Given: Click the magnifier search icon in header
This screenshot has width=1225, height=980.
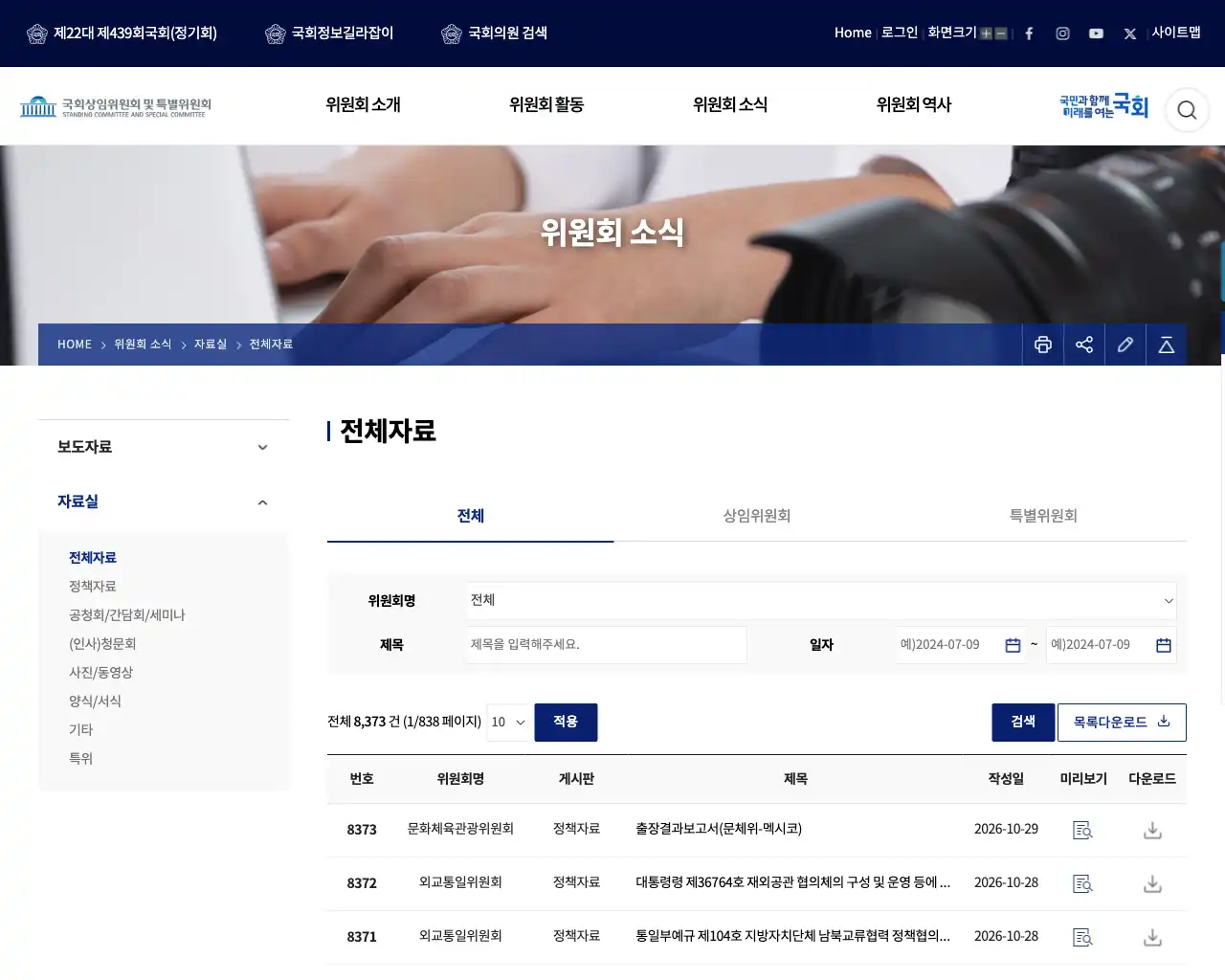Looking at the screenshot, I should point(1187,110).
